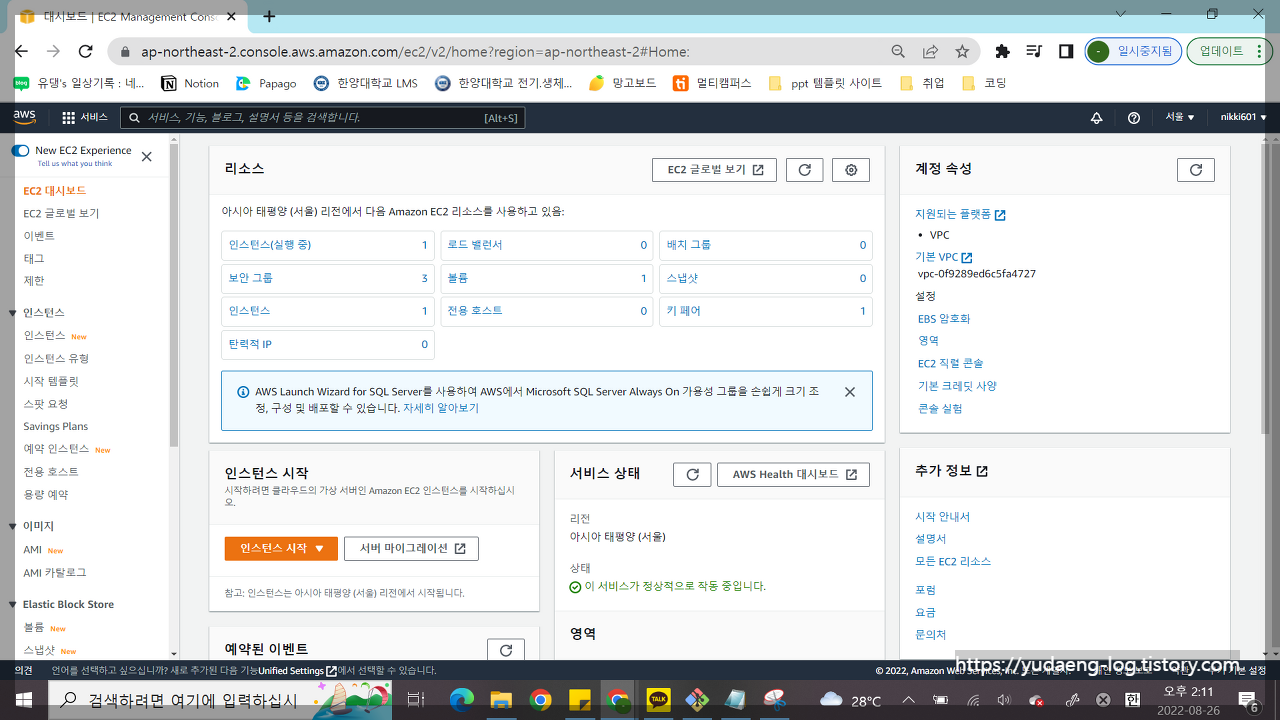The image size is (1280, 720).
Task: Open Microsoft Edge from the taskbar
Action: 462,700
